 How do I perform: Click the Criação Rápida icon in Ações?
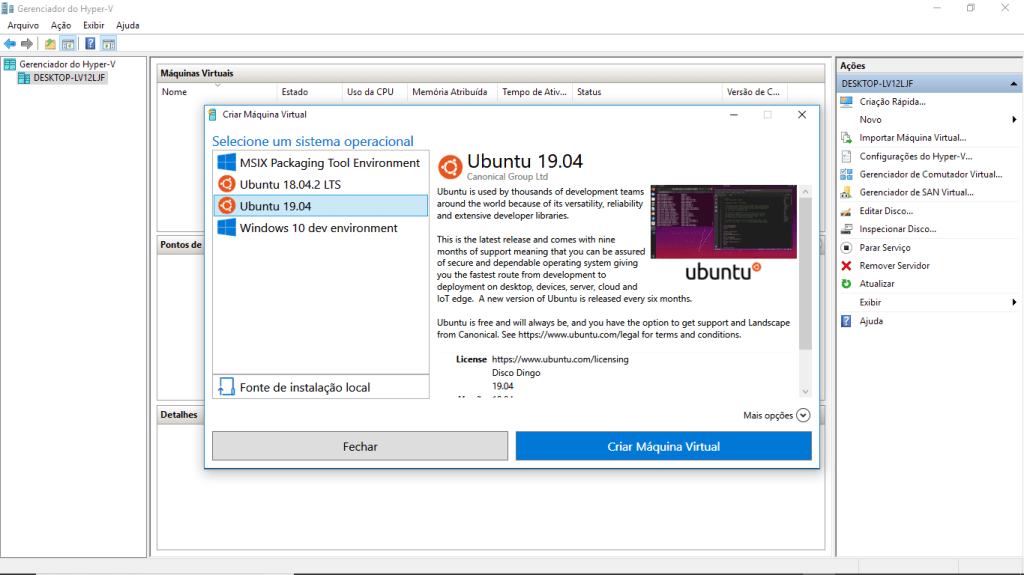click(x=846, y=102)
